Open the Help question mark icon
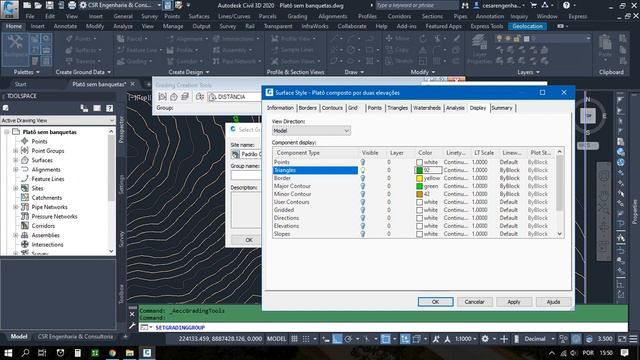 pyautogui.click(x=566, y=5)
